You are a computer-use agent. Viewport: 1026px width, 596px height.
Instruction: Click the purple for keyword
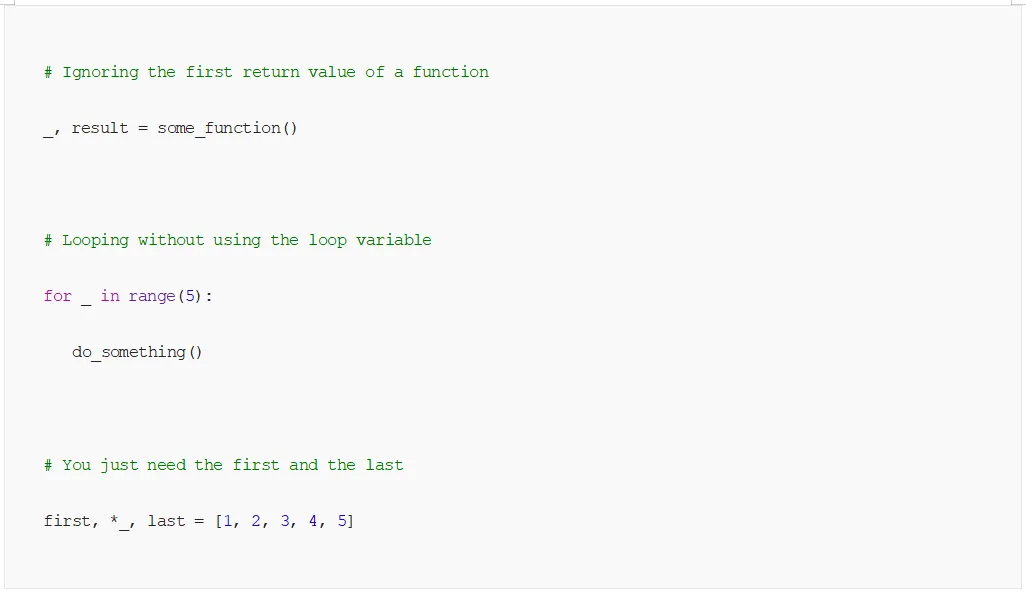[x=58, y=296]
